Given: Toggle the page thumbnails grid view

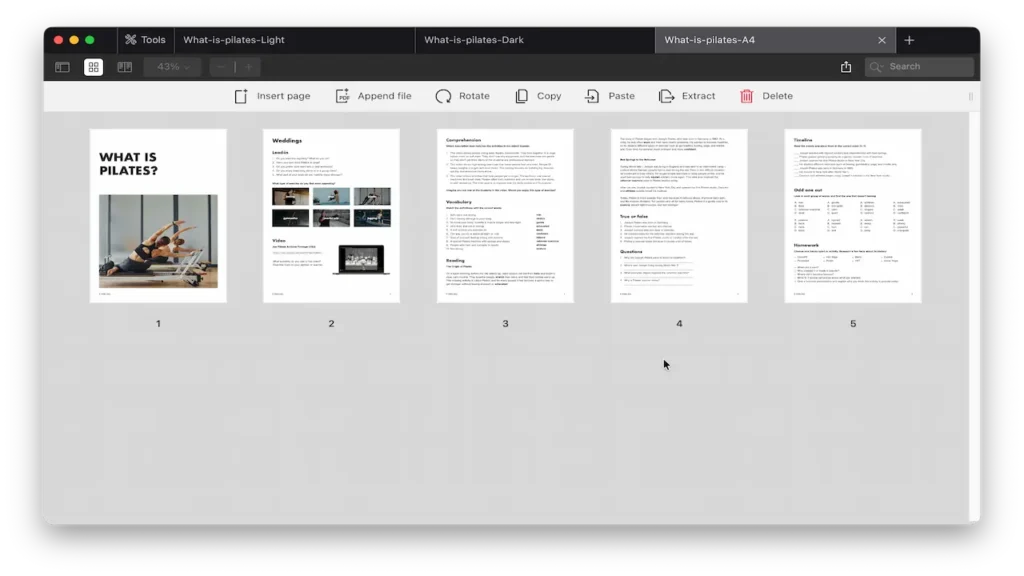Looking at the screenshot, I should click(x=93, y=67).
